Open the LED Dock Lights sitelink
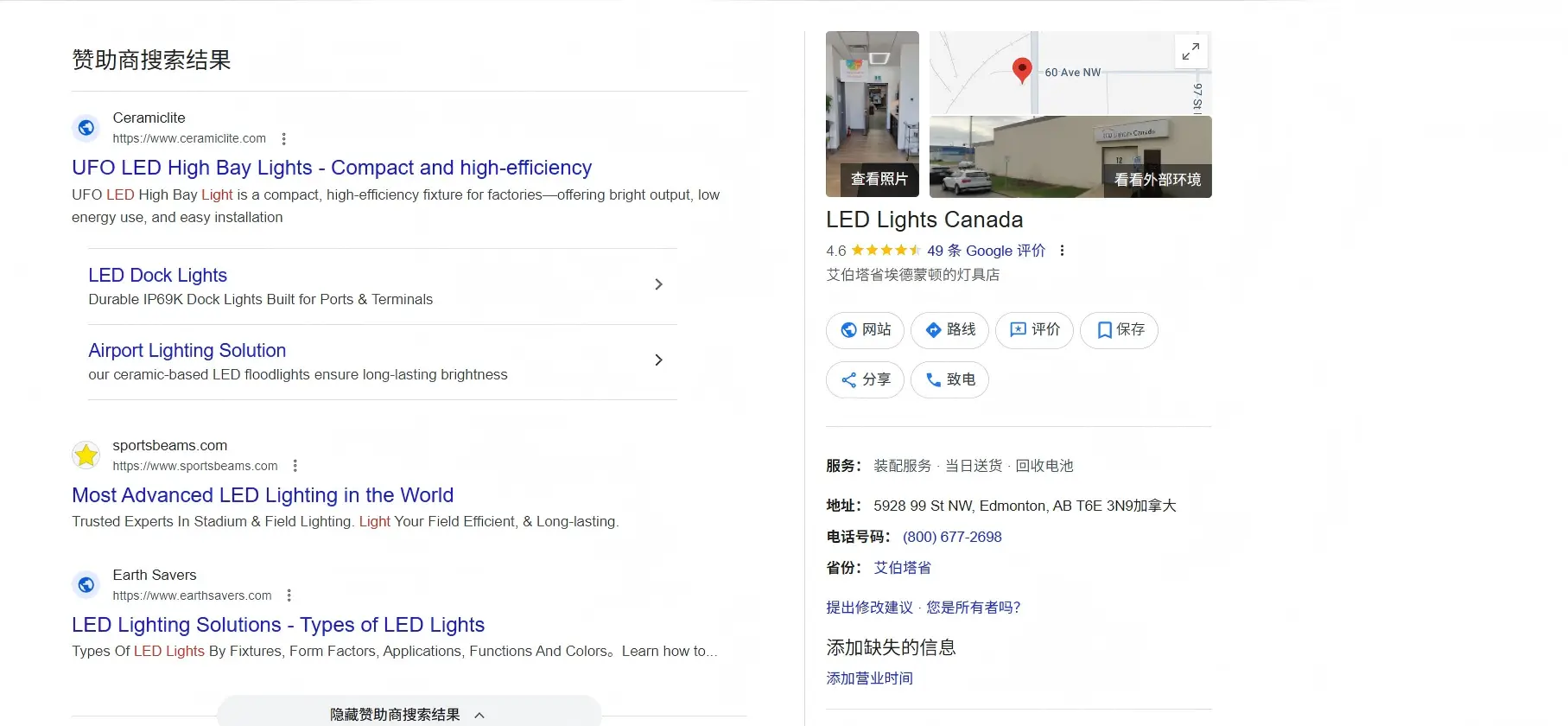Image resolution: width=1568 pixels, height=726 pixels. [157, 275]
